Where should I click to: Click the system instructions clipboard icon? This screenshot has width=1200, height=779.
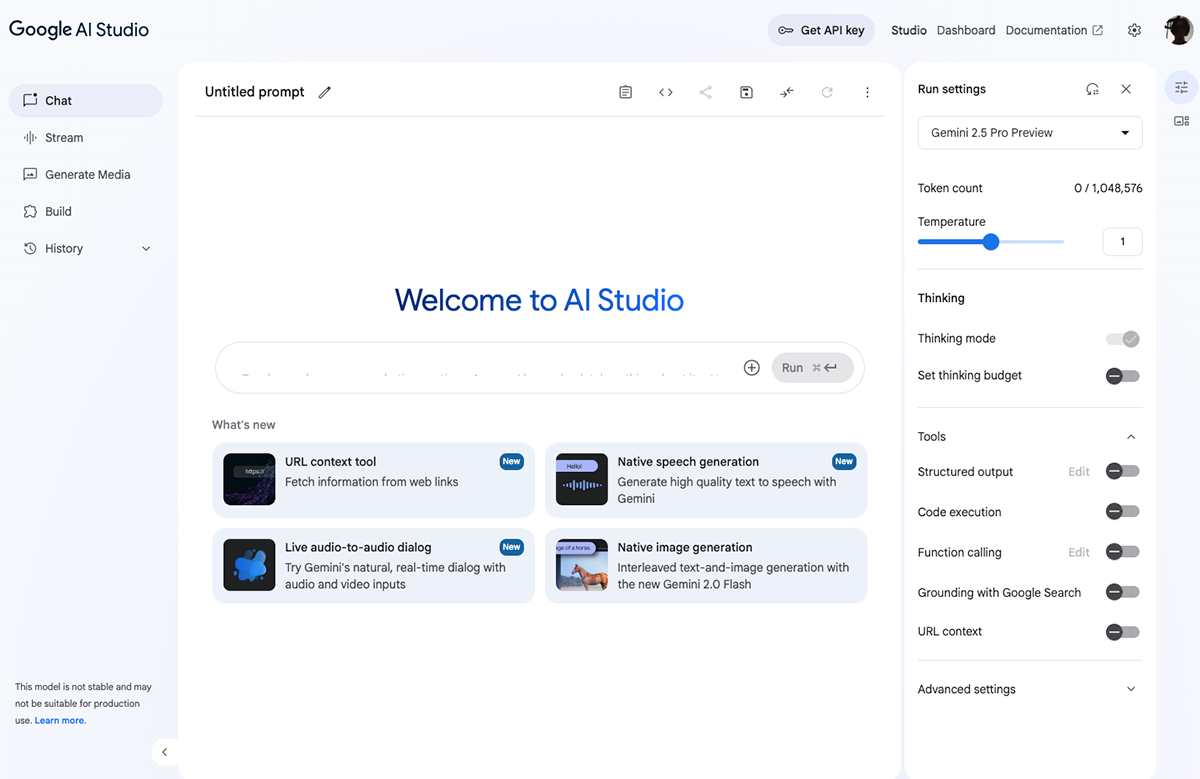pos(625,92)
